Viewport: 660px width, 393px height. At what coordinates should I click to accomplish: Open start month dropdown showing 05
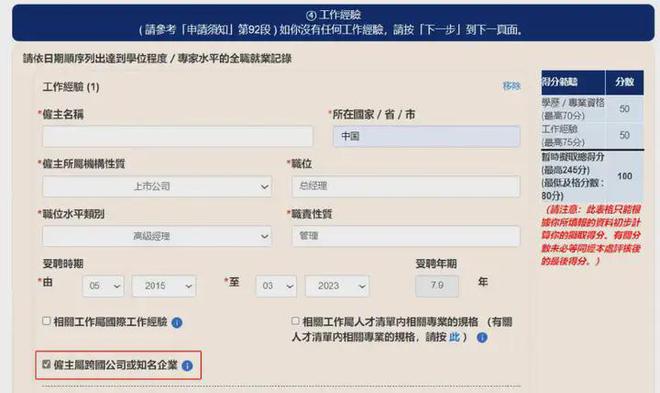click(103, 286)
